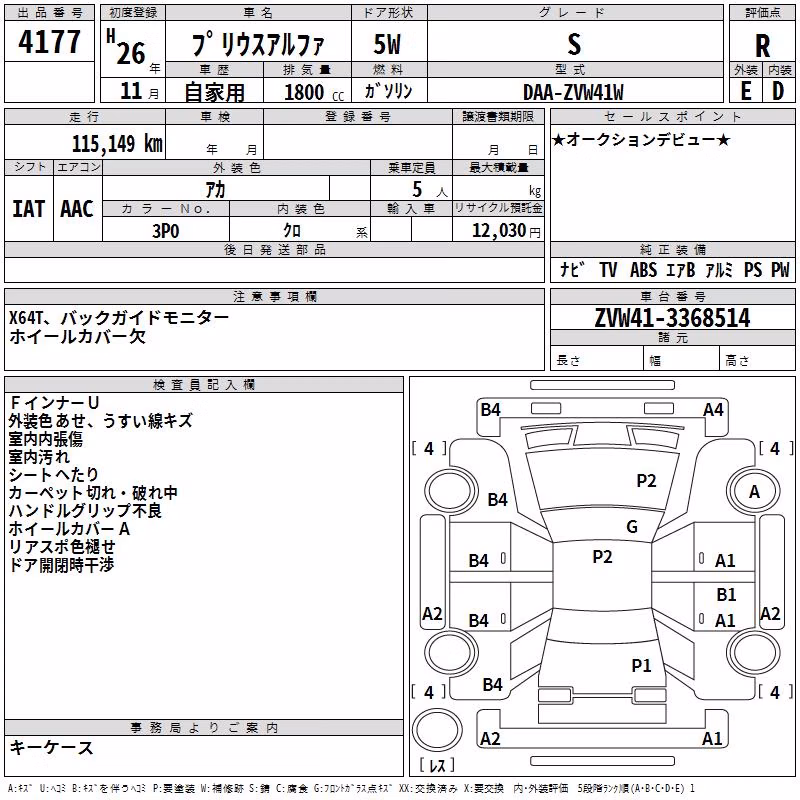Click the exterior color アカ

click(x=215, y=189)
